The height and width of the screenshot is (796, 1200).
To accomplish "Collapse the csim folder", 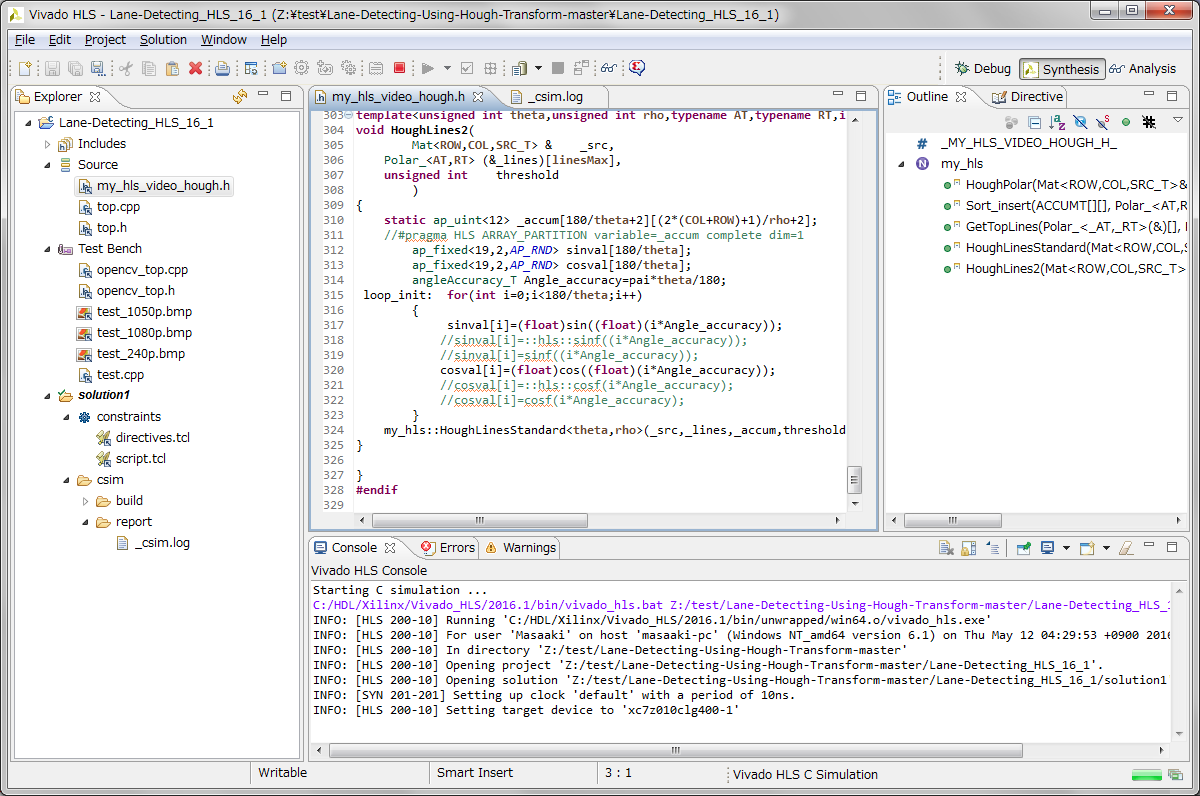I will coord(65,480).
